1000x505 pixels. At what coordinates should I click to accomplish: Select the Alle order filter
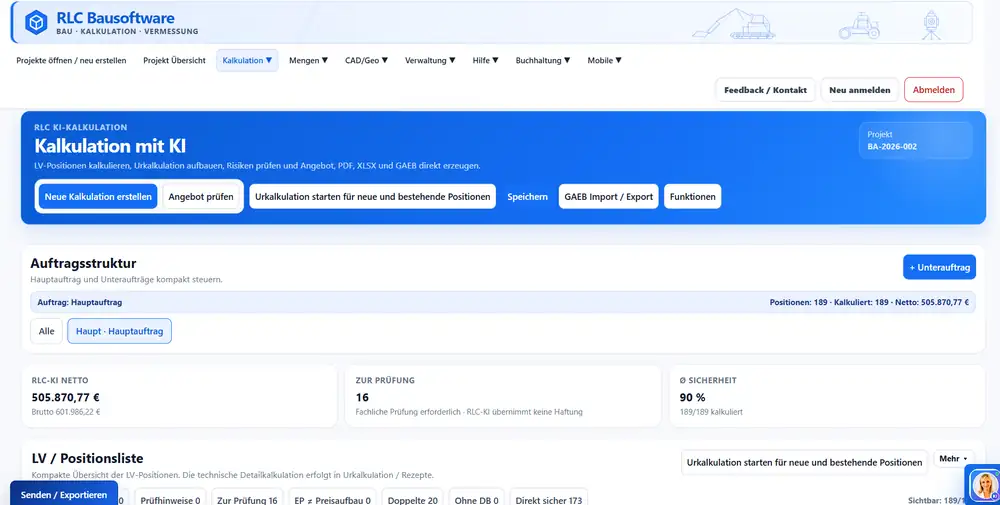pyautogui.click(x=47, y=331)
